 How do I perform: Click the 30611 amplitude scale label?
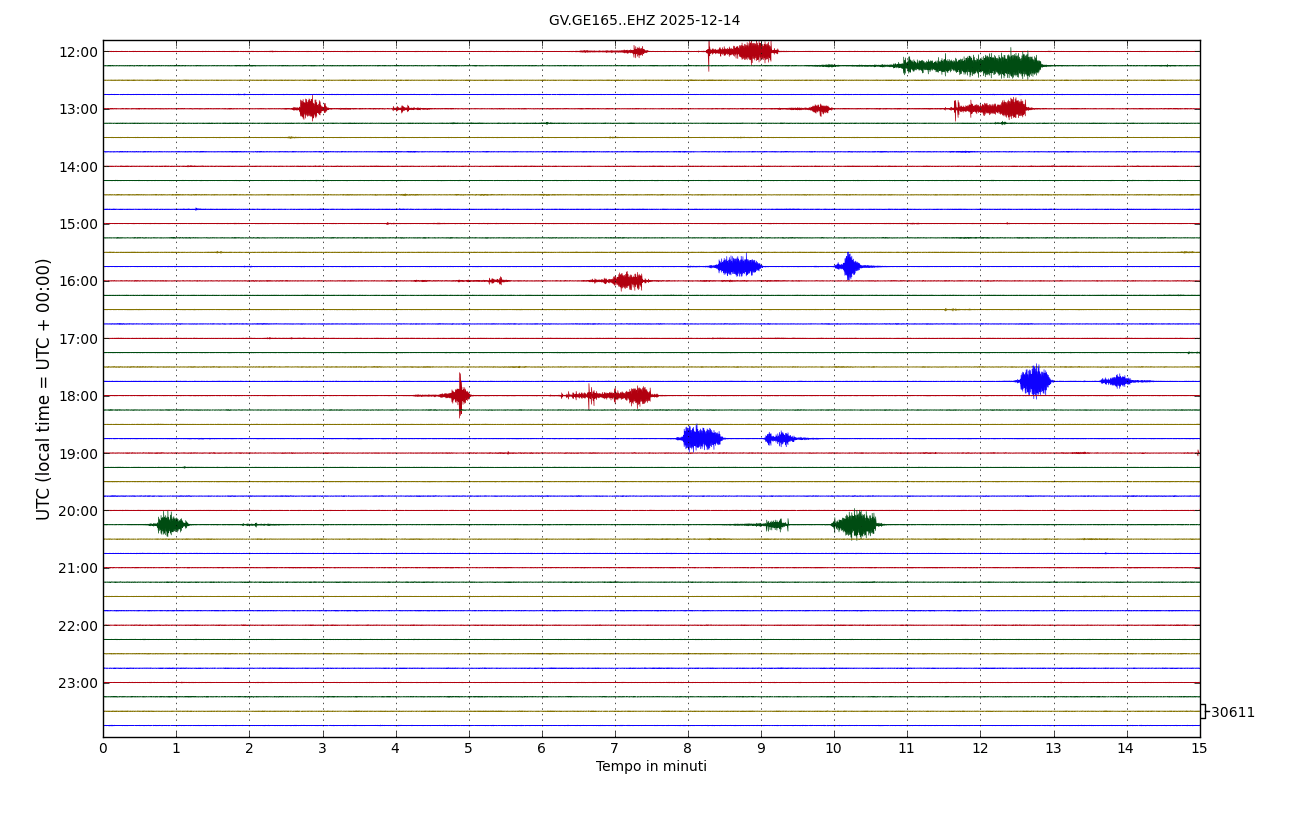click(x=1232, y=713)
